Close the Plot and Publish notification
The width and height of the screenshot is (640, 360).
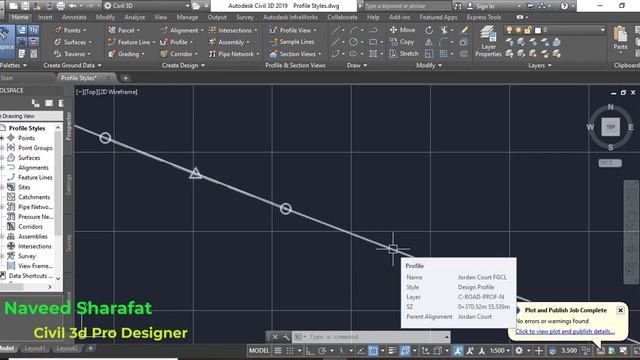point(620,310)
